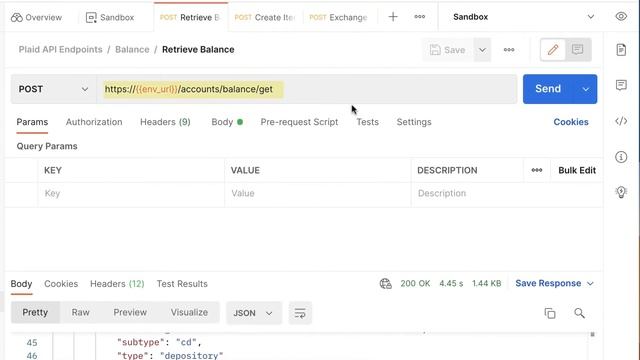Select Pretty response view
Screen dimensions: 640x360
35,312
